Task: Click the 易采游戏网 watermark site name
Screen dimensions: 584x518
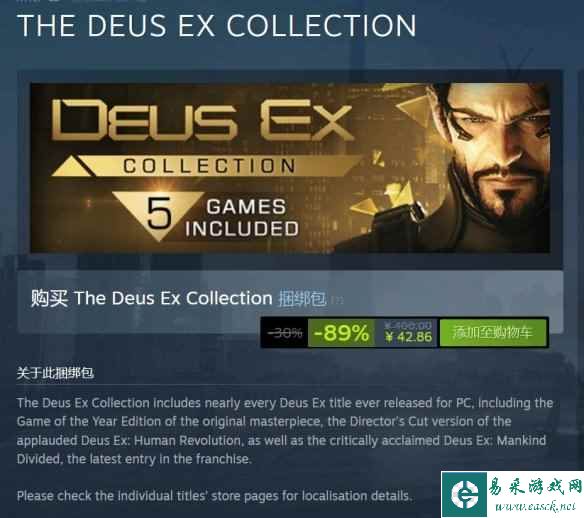Action: pos(534,487)
